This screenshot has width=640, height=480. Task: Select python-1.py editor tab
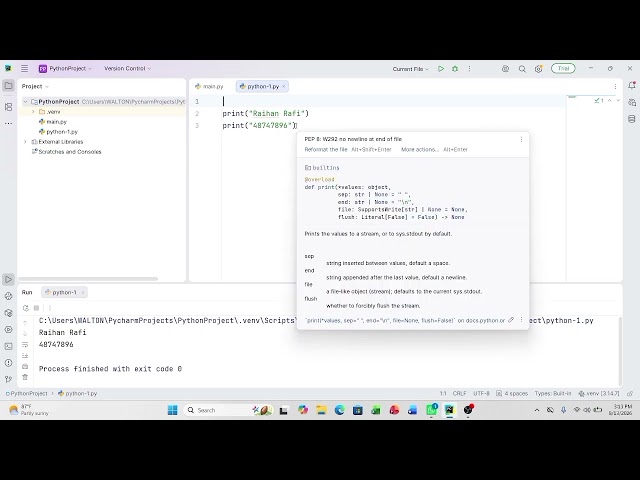pos(260,87)
